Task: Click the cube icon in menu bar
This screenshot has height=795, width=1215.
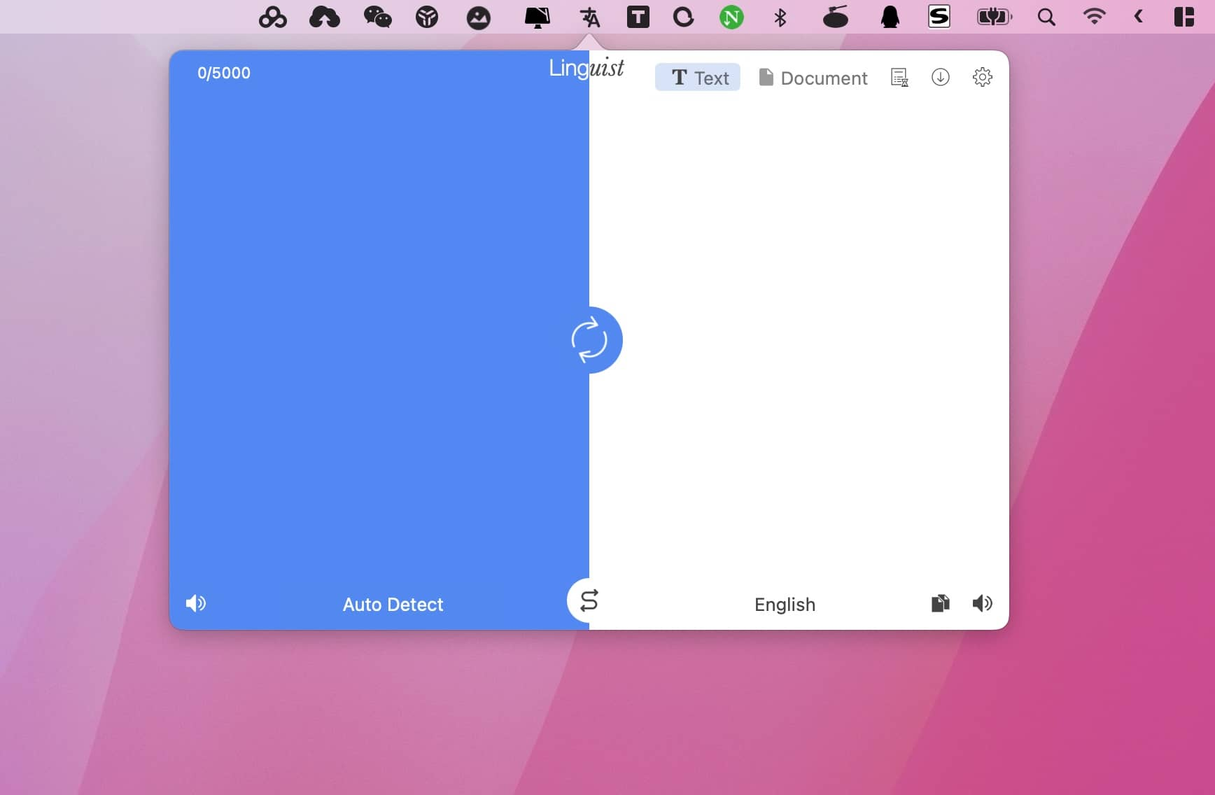Action: point(427,17)
